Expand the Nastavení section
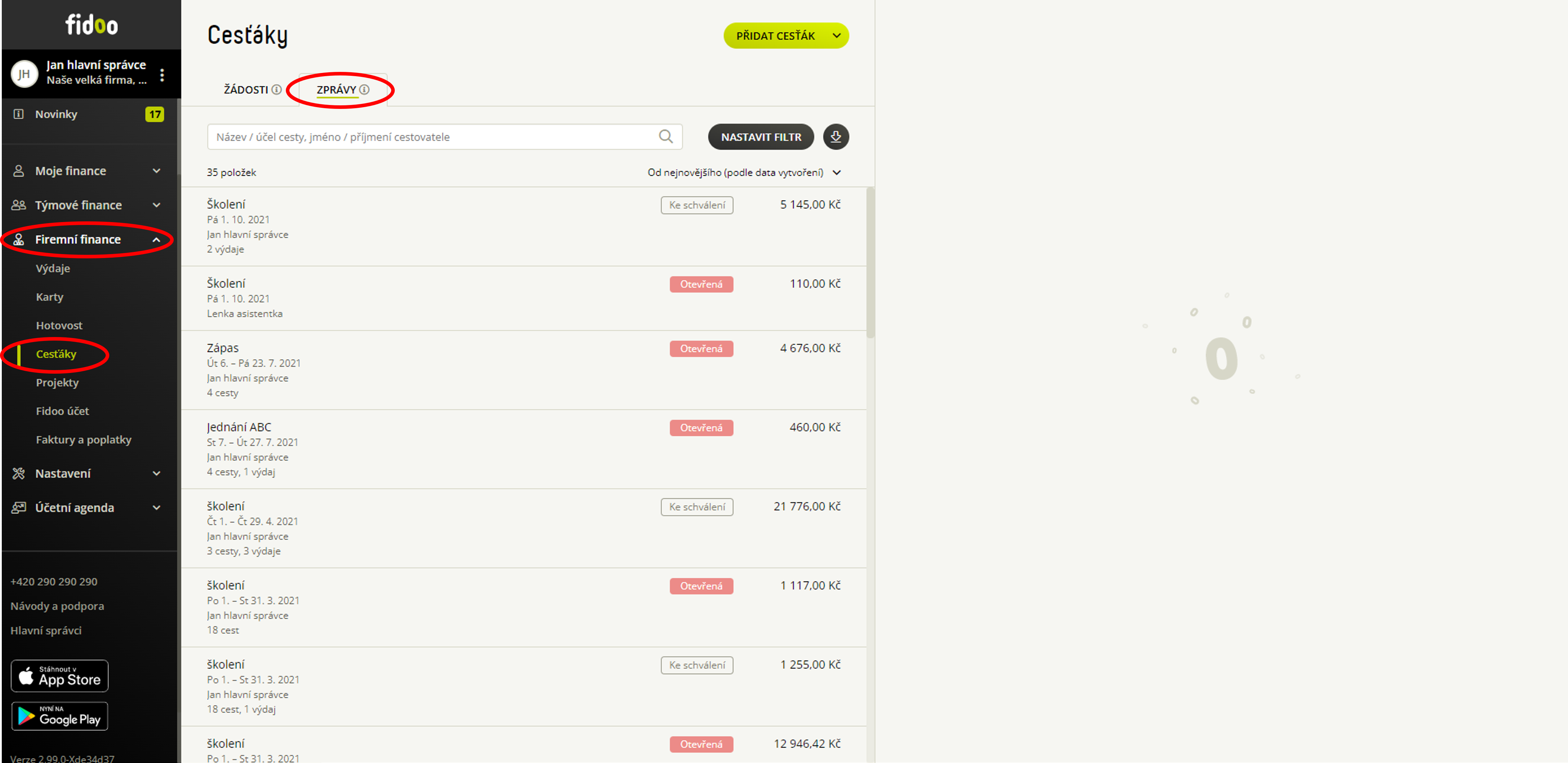The height and width of the screenshot is (763, 1568). [156, 473]
